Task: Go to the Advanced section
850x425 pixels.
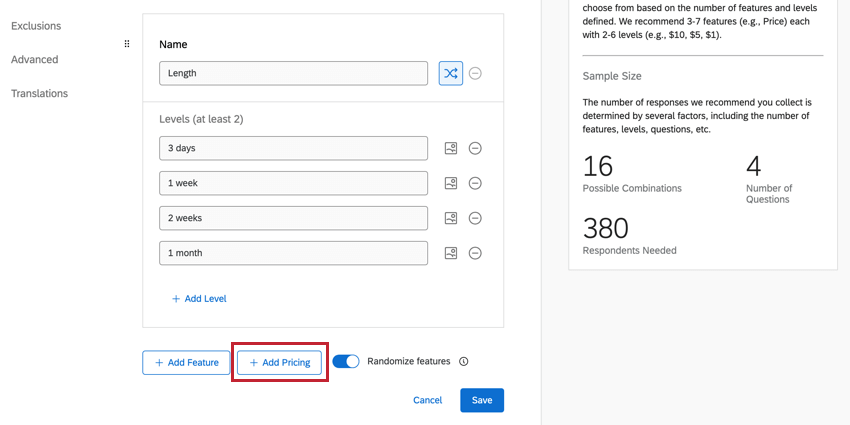Action: click(35, 60)
